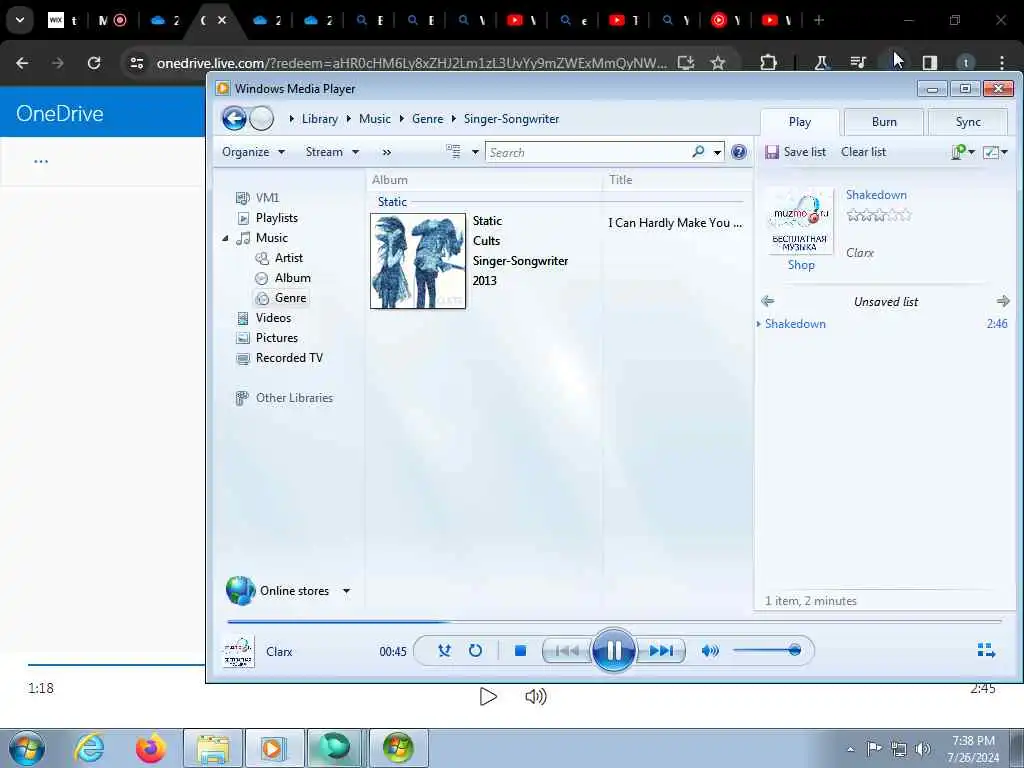Screen dimensions: 1024x768
Task: Click OneDrive page volume icon
Action: tap(536, 697)
